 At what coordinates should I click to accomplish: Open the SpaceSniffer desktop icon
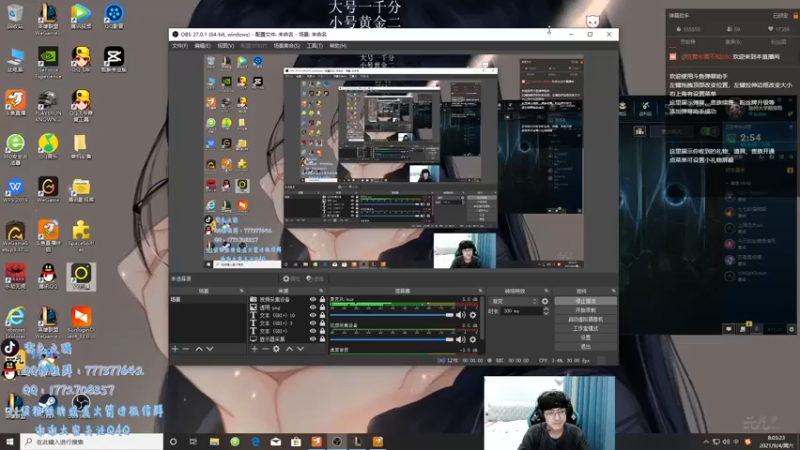(x=81, y=236)
